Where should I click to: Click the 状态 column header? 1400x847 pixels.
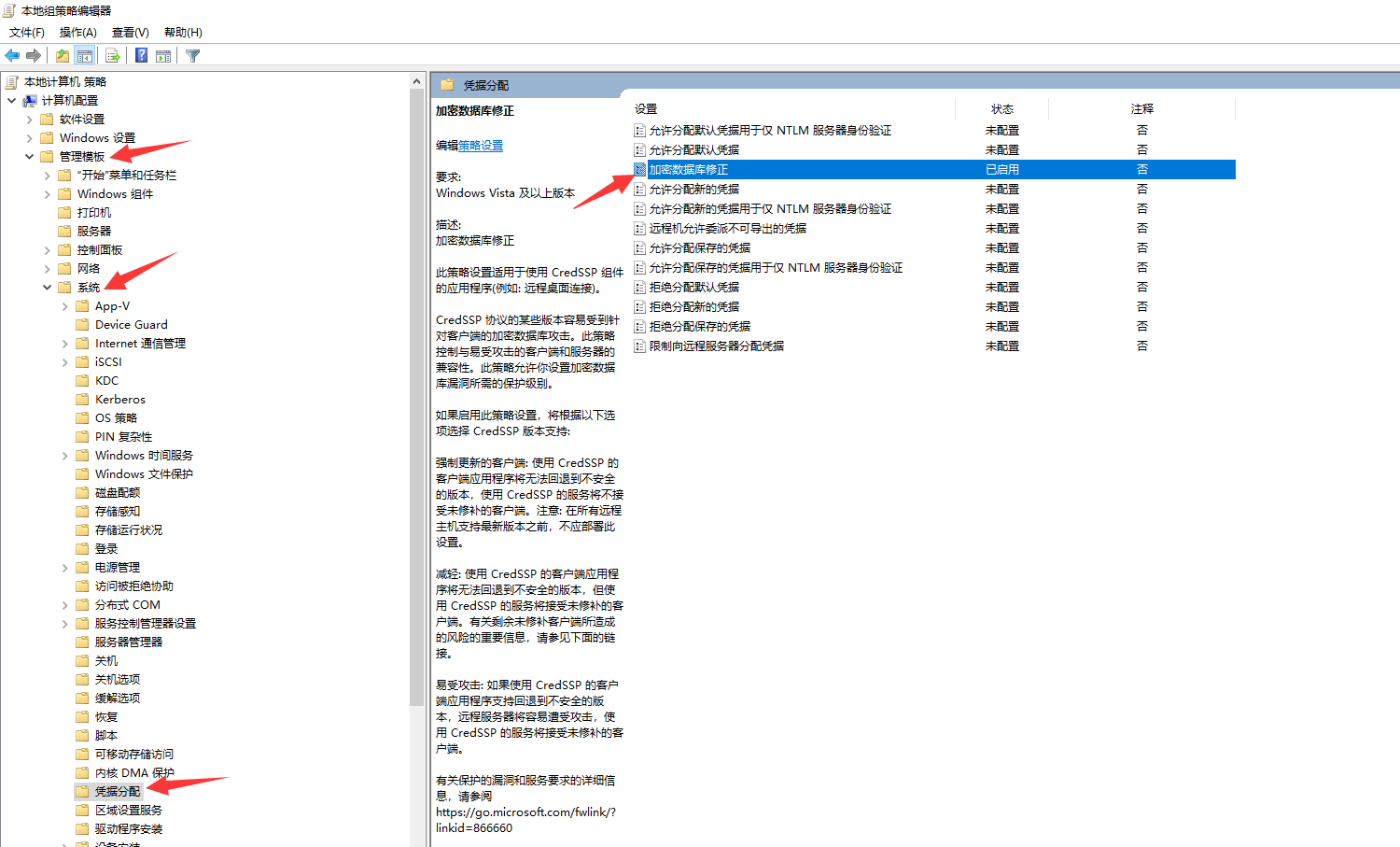[x=1001, y=109]
